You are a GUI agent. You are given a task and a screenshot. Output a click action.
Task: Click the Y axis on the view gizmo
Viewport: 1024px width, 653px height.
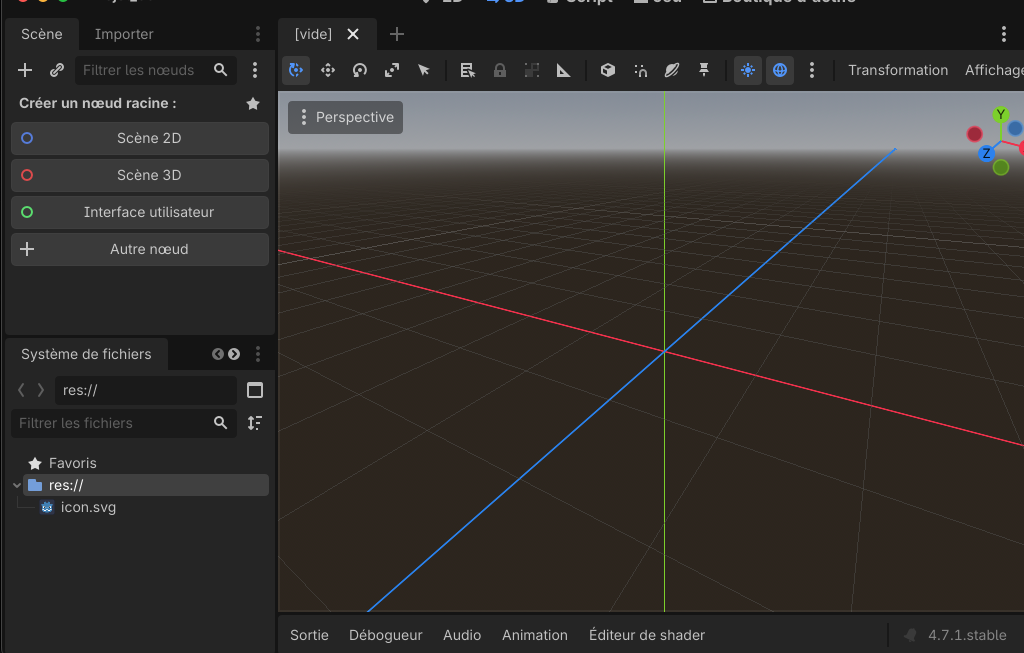pyautogui.click(x=1000, y=114)
